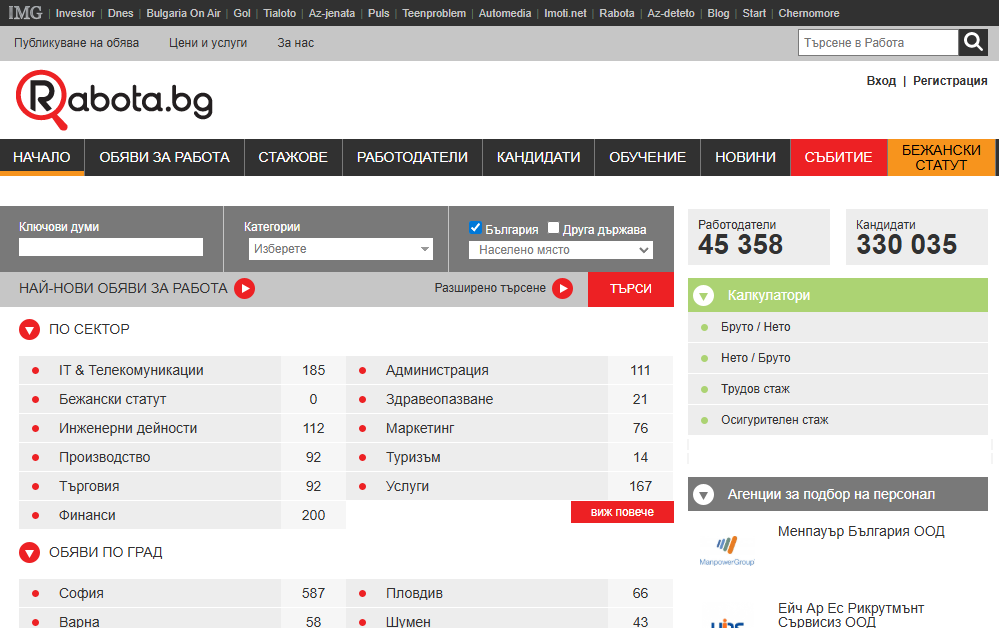Open Публикуване на обява link
This screenshot has height=628, width=999.
[76, 43]
